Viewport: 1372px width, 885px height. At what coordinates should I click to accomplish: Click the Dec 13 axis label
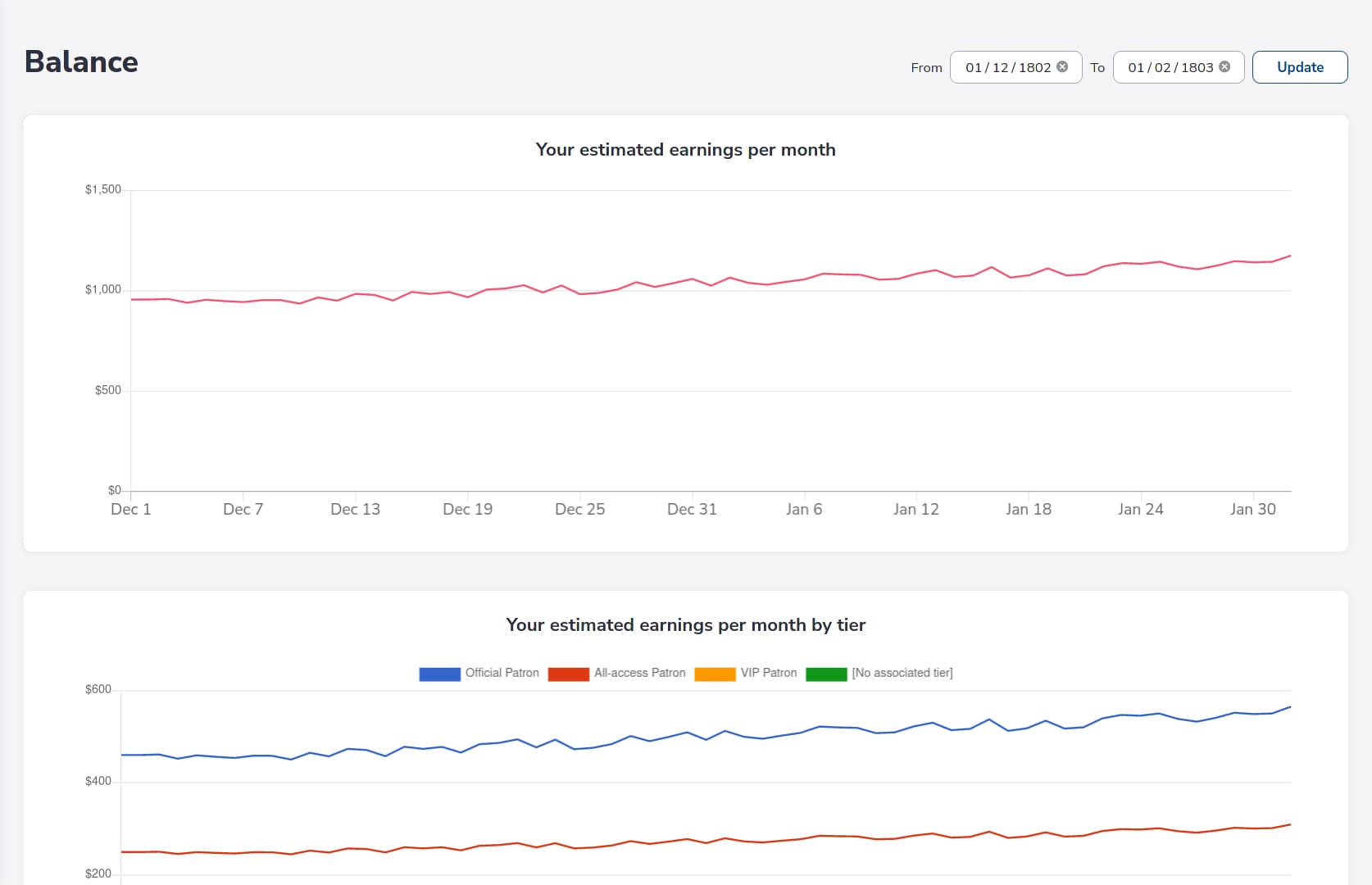pyautogui.click(x=356, y=509)
